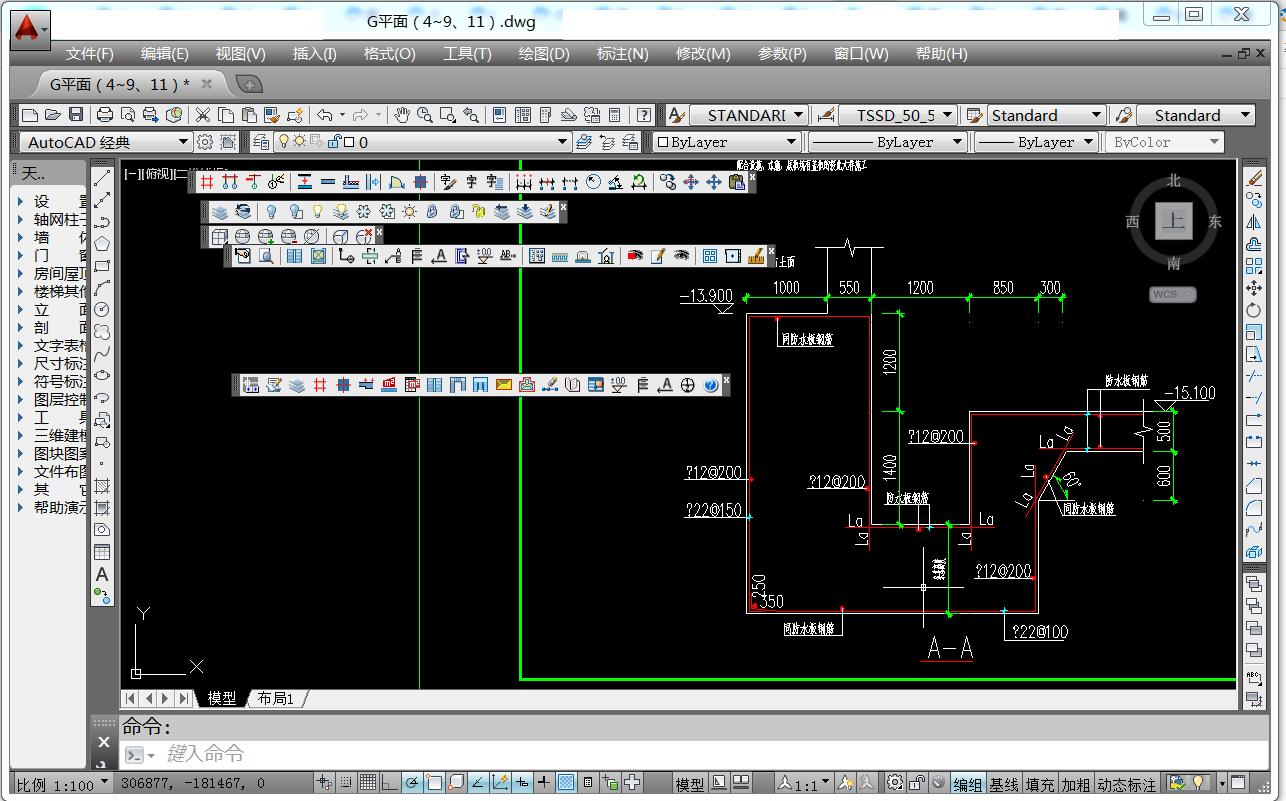Toggle Lineweight display in status bar
Viewport: 1286px width, 801px height.
tap(543, 783)
